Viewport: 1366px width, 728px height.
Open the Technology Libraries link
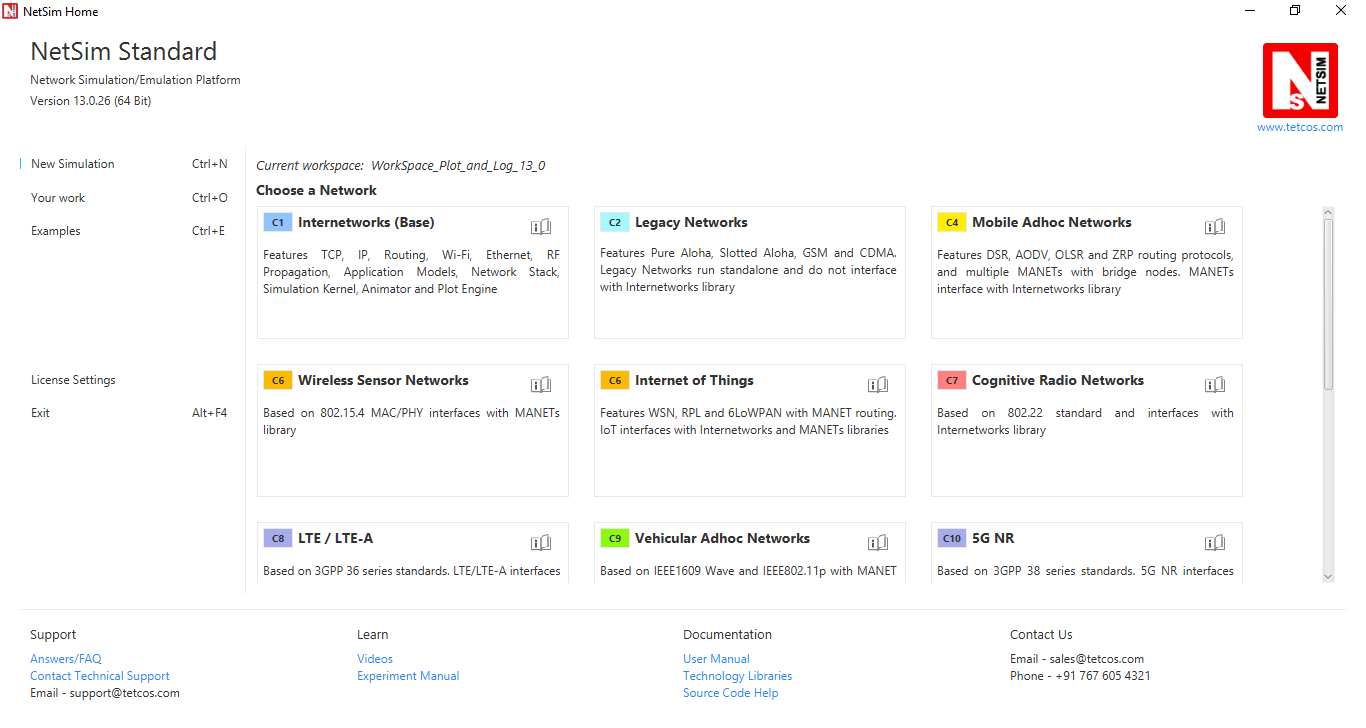coord(737,676)
